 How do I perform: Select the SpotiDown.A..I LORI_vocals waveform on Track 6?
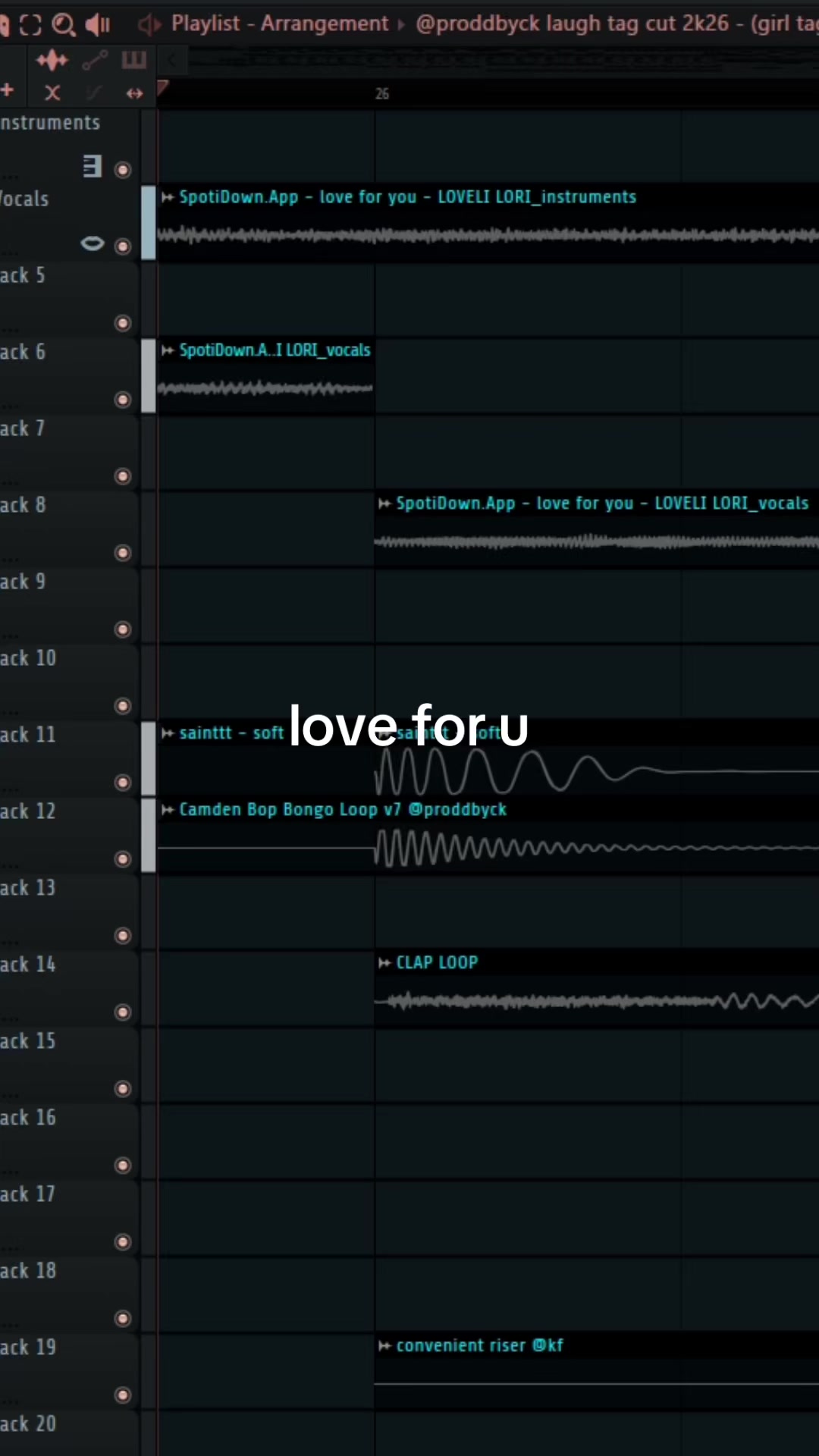[x=265, y=389]
